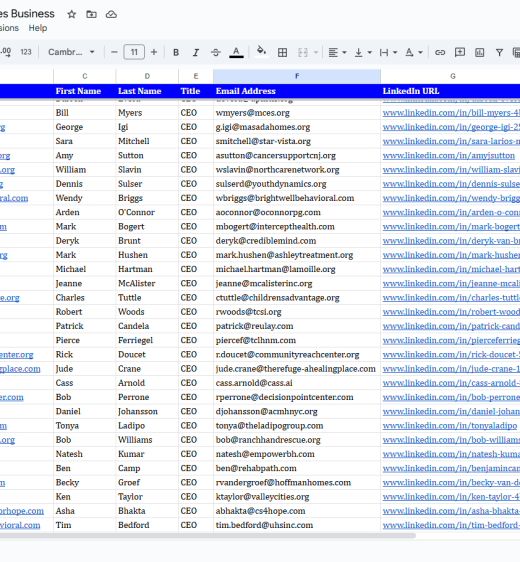
Task: Open the Cambria font family dropdown
Action: pos(71,52)
